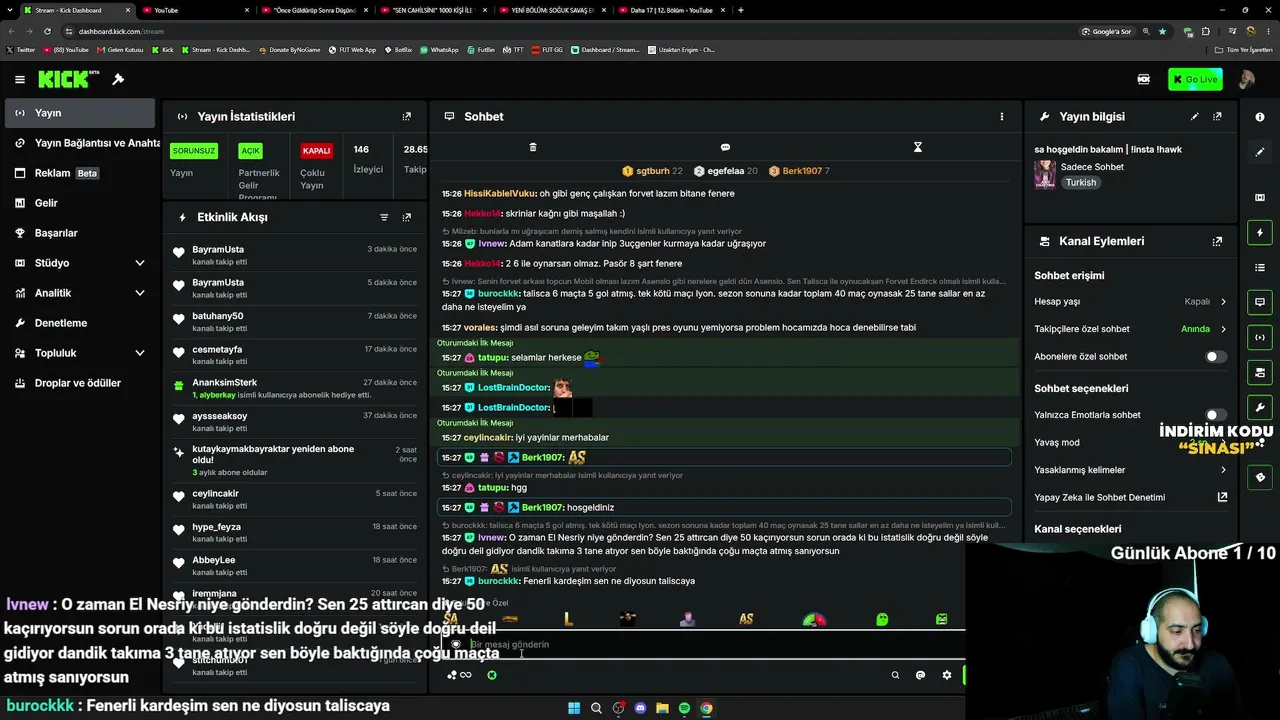Open the Discord app in the taskbar
The width and height of the screenshot is (1280, 720).
click(641, 708)
